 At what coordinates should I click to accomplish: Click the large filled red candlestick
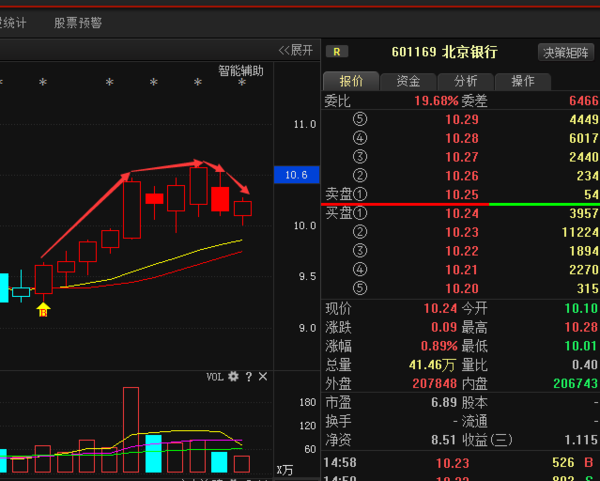tap(220, 199)
